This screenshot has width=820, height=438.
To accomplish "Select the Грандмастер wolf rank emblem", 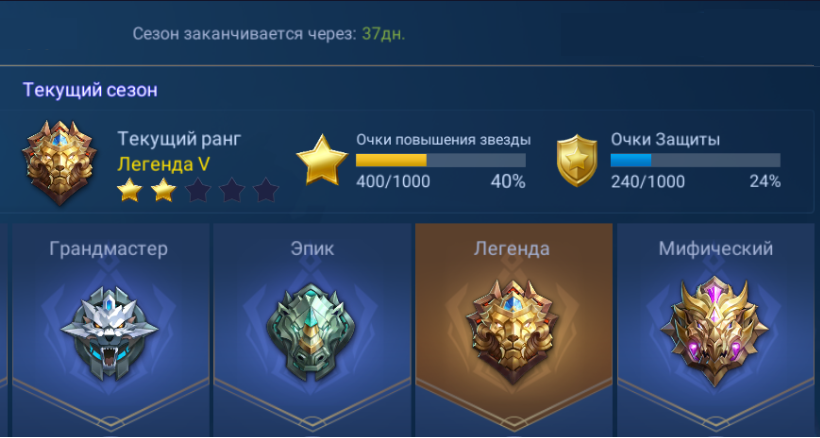I will [x=109, y=333].
